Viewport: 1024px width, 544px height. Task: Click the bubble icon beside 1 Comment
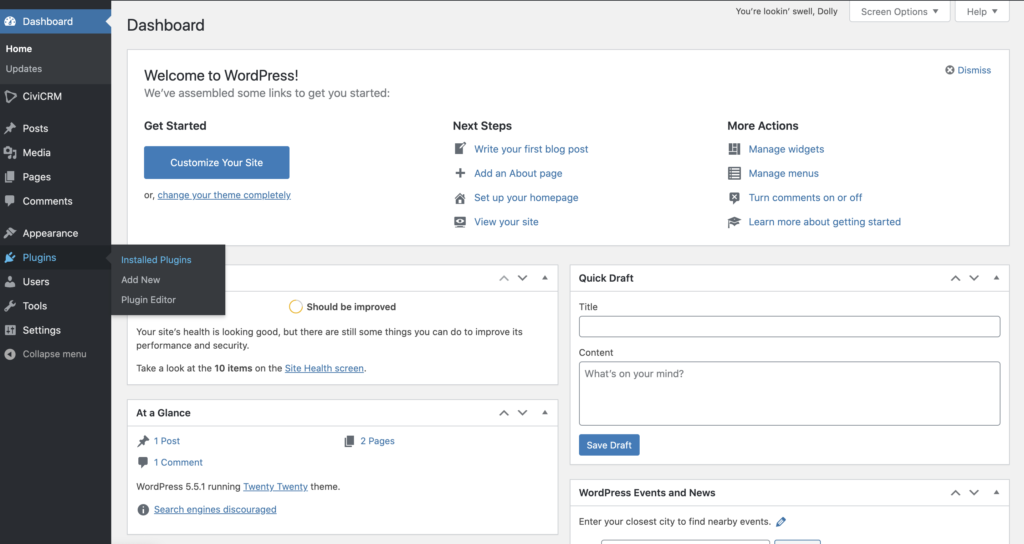[x=143, y=462]
